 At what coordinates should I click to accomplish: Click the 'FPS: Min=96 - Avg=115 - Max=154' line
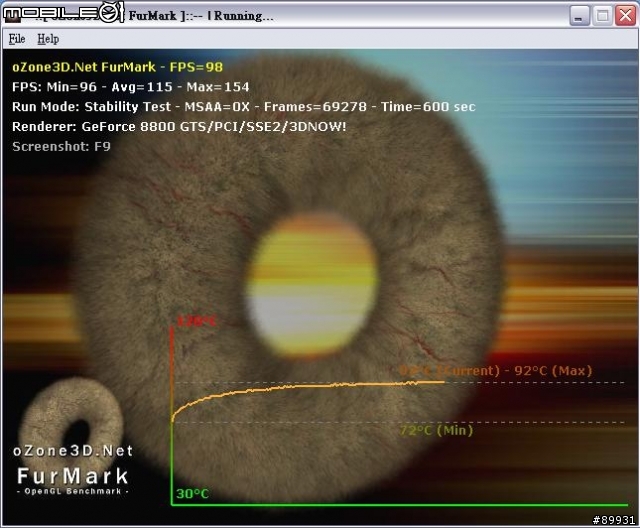[131, 87]
